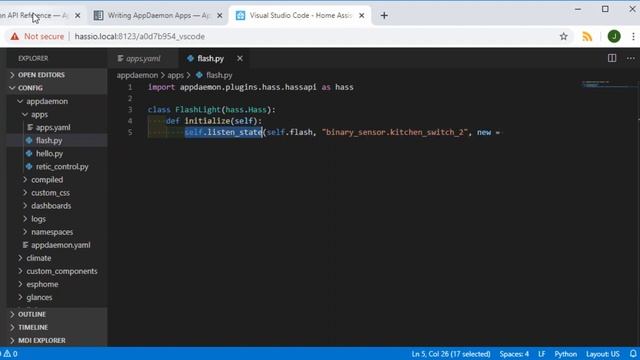Image resolution: width=640 pixels, height=360 pixels.
Task: Open the notifications bell in status bar
Action: pyautogui.click(x=633, y=354)
